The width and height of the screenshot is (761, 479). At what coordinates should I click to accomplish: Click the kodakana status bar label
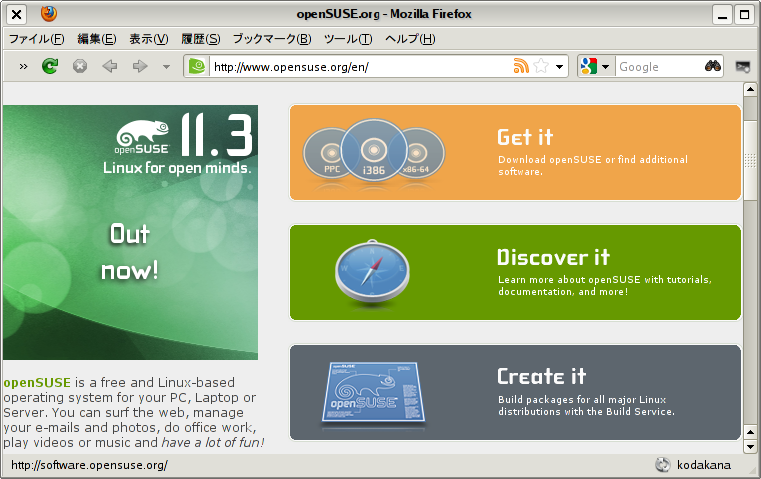(704, 465)
